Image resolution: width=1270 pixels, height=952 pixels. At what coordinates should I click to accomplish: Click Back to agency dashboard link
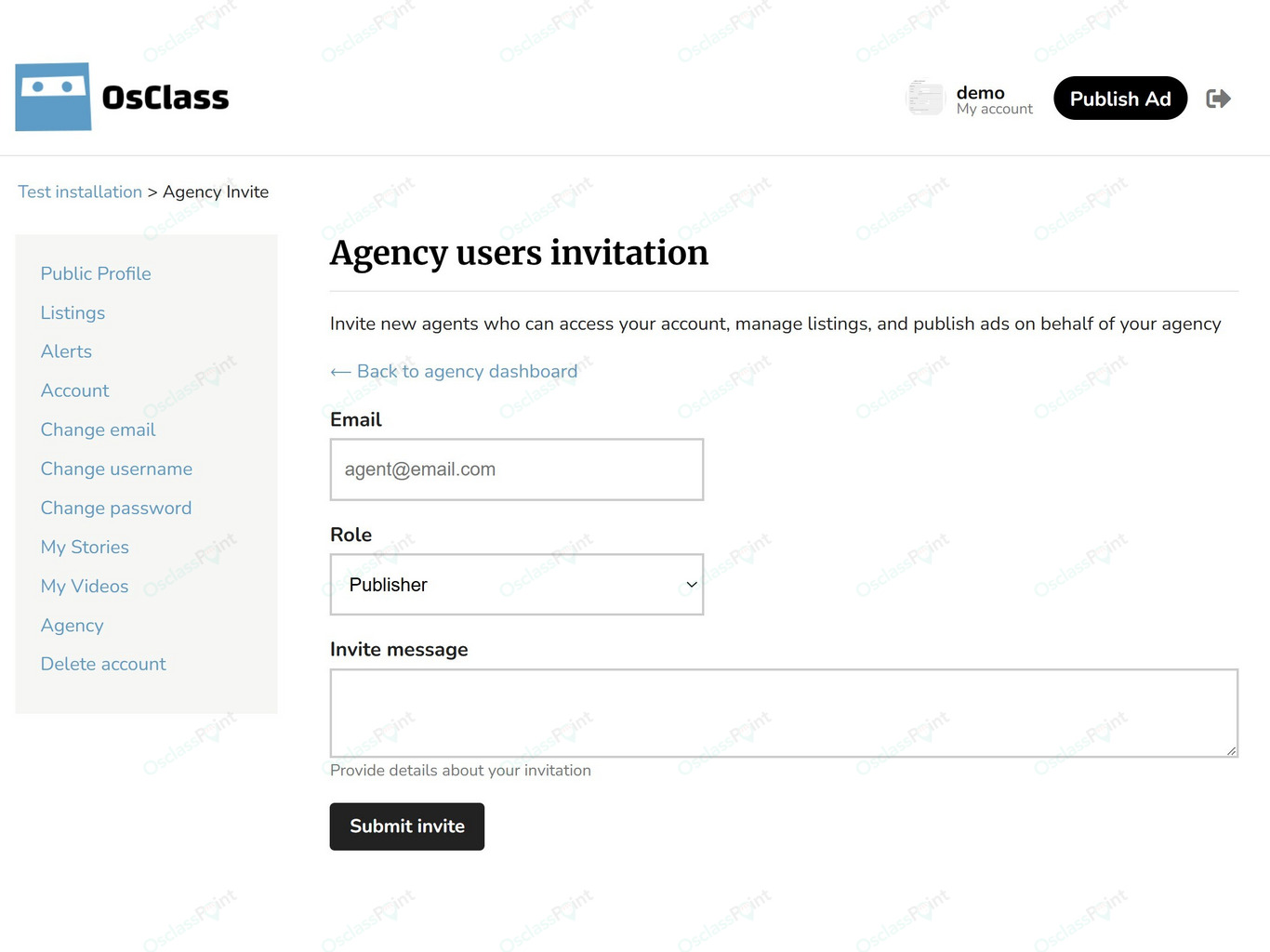[454, 371]
